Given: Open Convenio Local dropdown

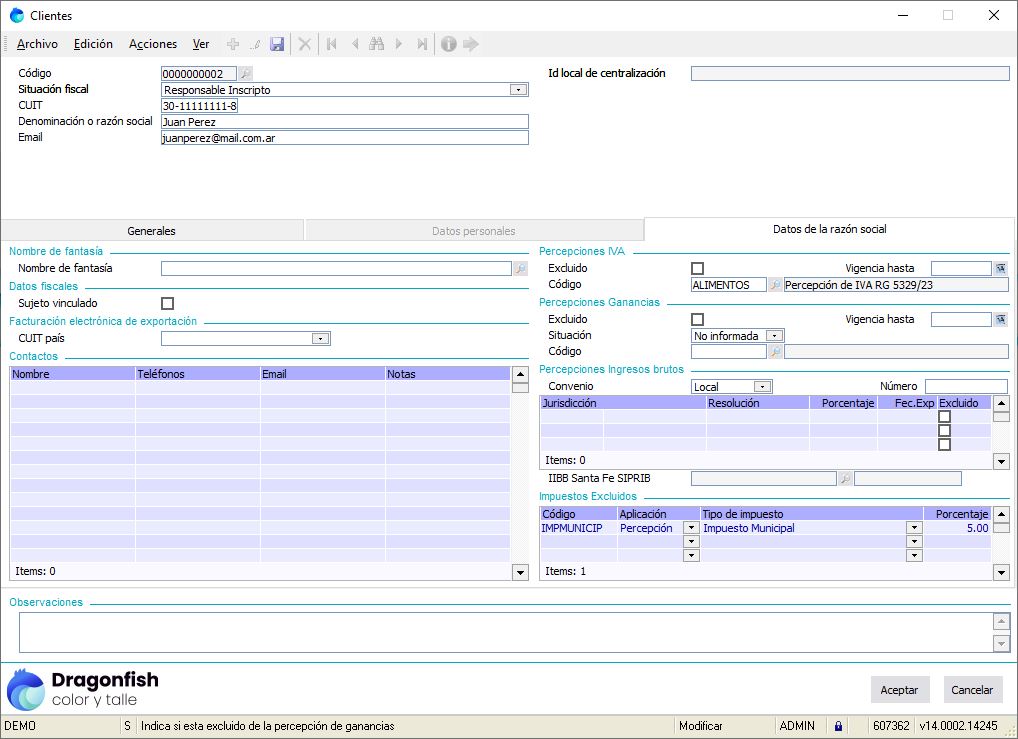Looking at the screenshot, I should (x=763, y=386).
